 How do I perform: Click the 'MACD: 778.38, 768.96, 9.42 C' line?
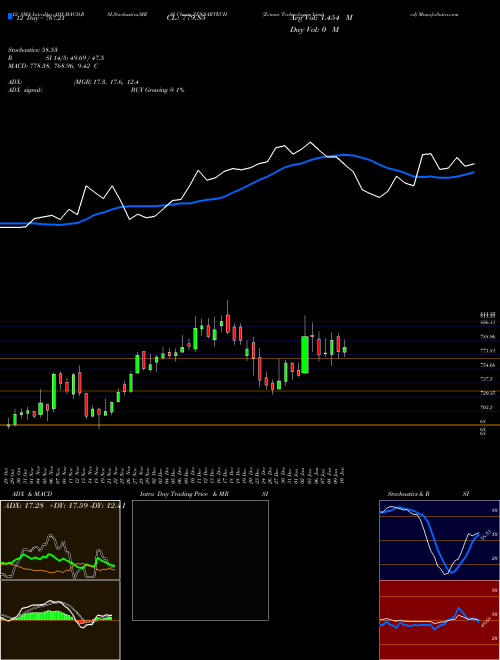[53, 66]
